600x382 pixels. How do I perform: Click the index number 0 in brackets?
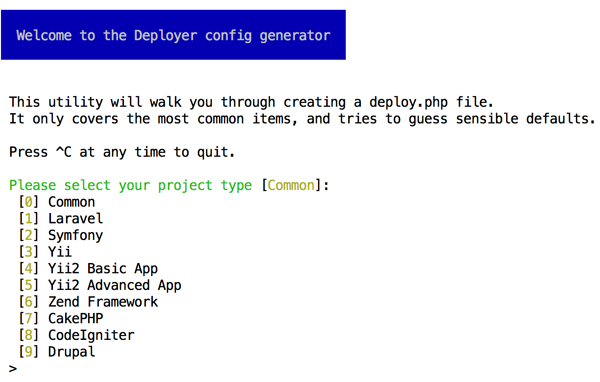[29, 202]
